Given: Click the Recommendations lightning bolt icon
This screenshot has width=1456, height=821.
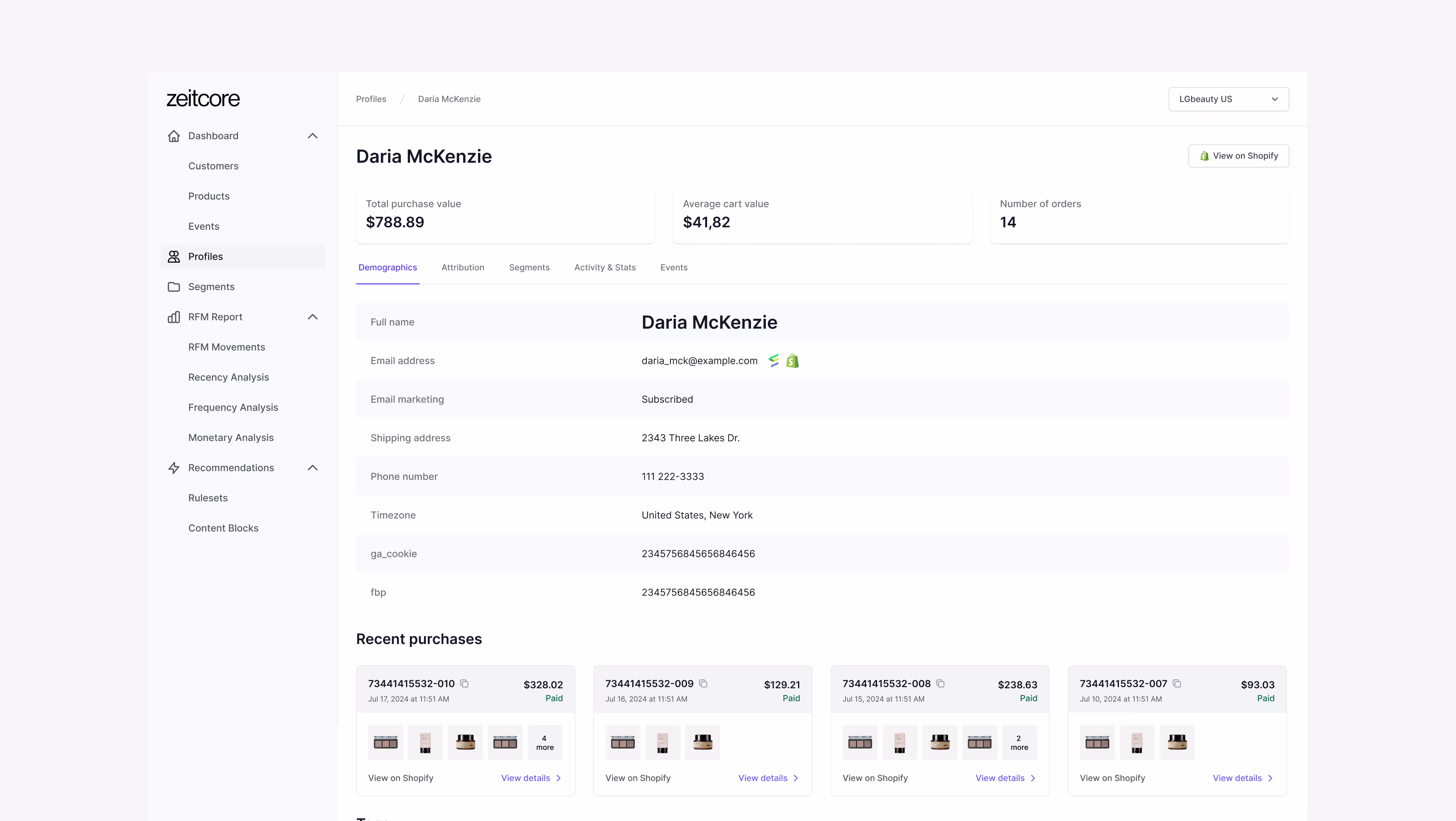Looking at the screenshot, I should pyautogui.click(x=174, y=467).
